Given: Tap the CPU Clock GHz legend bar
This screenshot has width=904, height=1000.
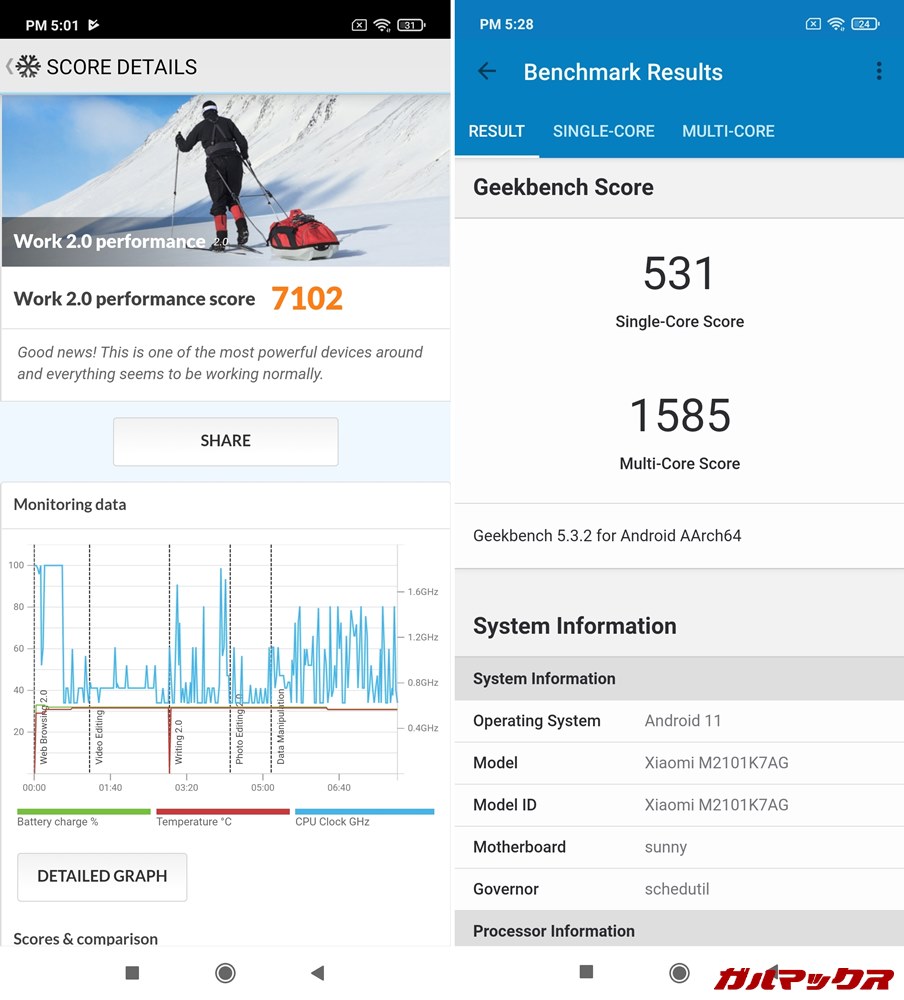Looking at the screenshot, I should 364,812.
